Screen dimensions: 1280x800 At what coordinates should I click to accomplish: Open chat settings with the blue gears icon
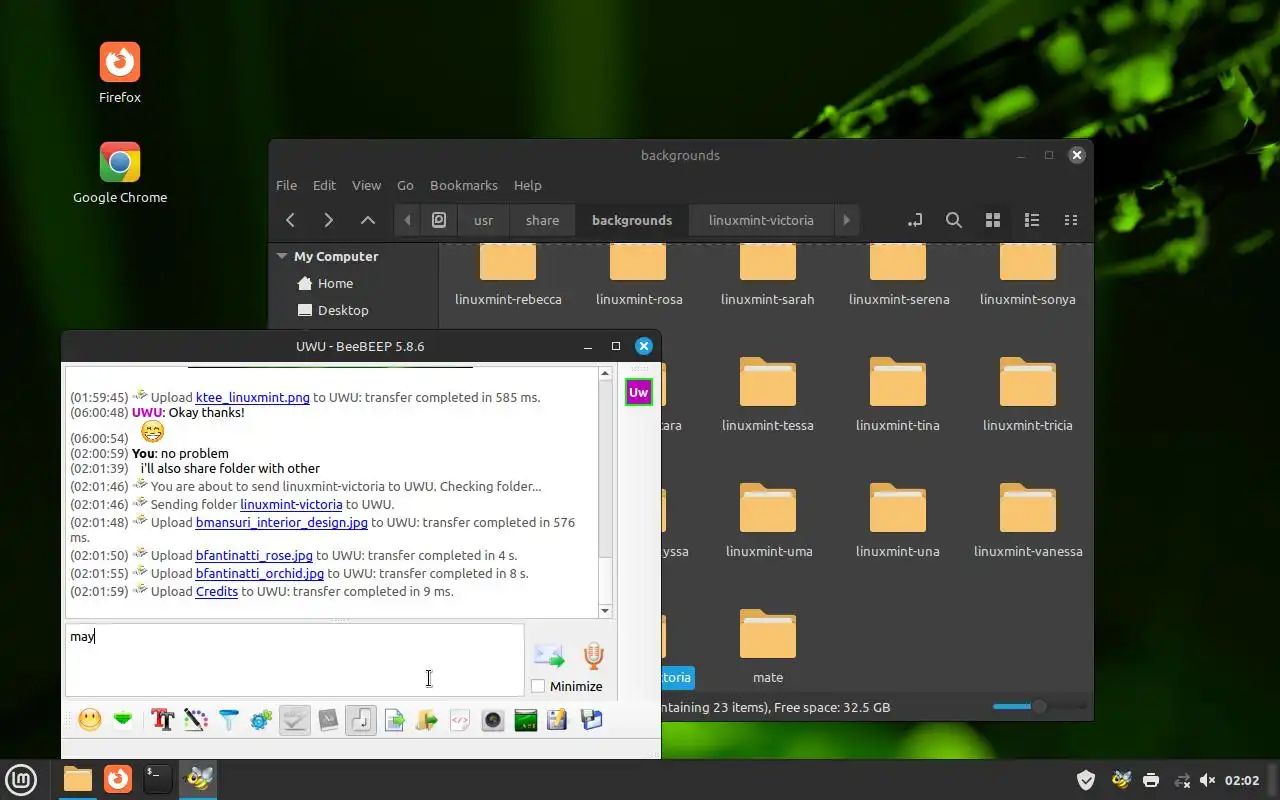(x=262, y=720)
